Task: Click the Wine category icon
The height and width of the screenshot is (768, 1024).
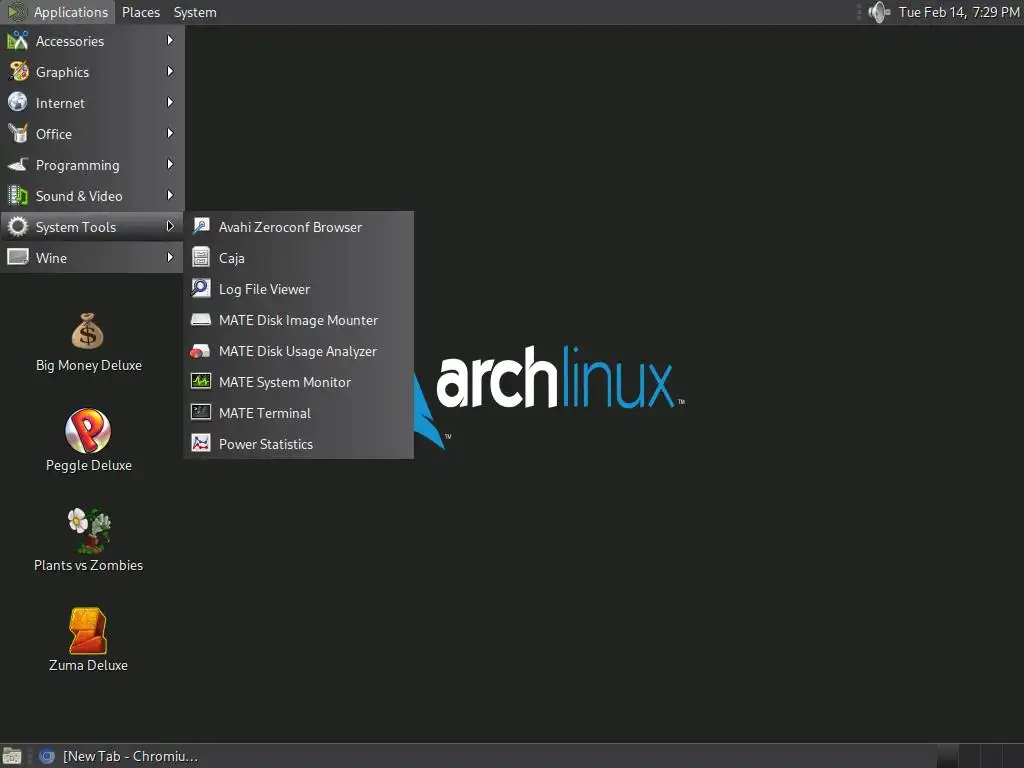Action: click(18, 257)
